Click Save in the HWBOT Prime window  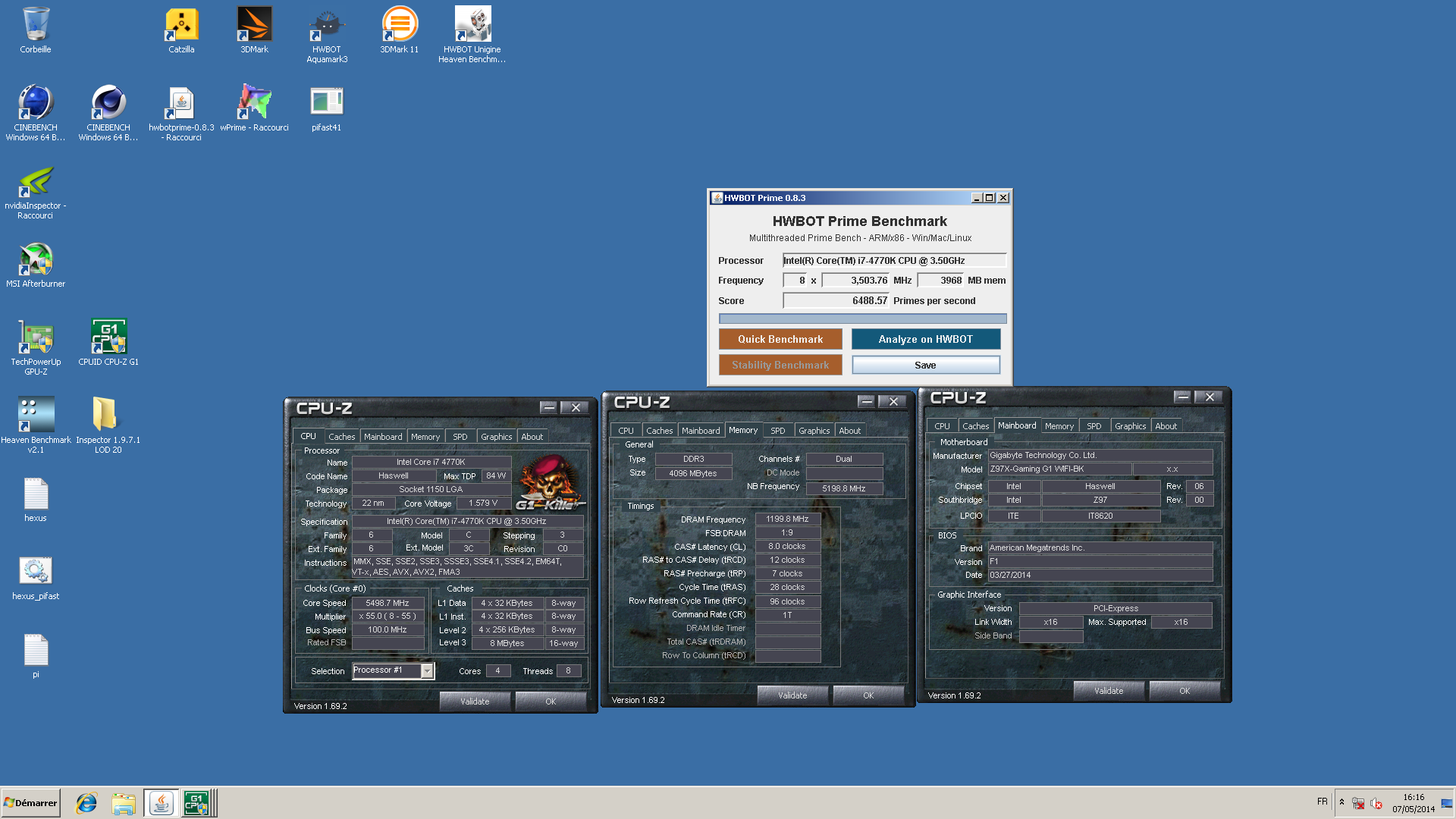click(x=925, y=365)
